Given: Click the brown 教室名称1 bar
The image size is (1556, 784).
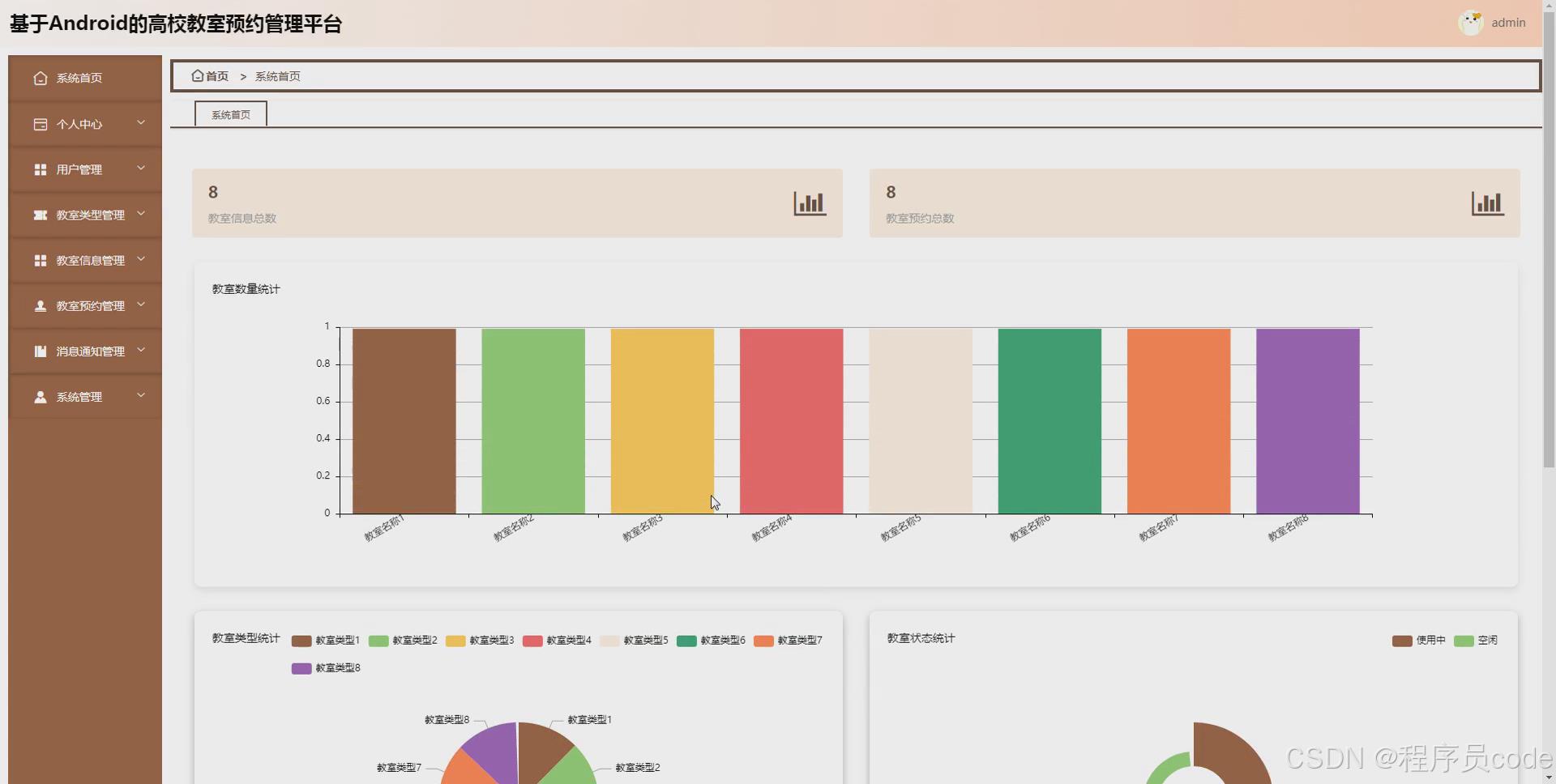Looking at the screenshot, I should [404, 421].
